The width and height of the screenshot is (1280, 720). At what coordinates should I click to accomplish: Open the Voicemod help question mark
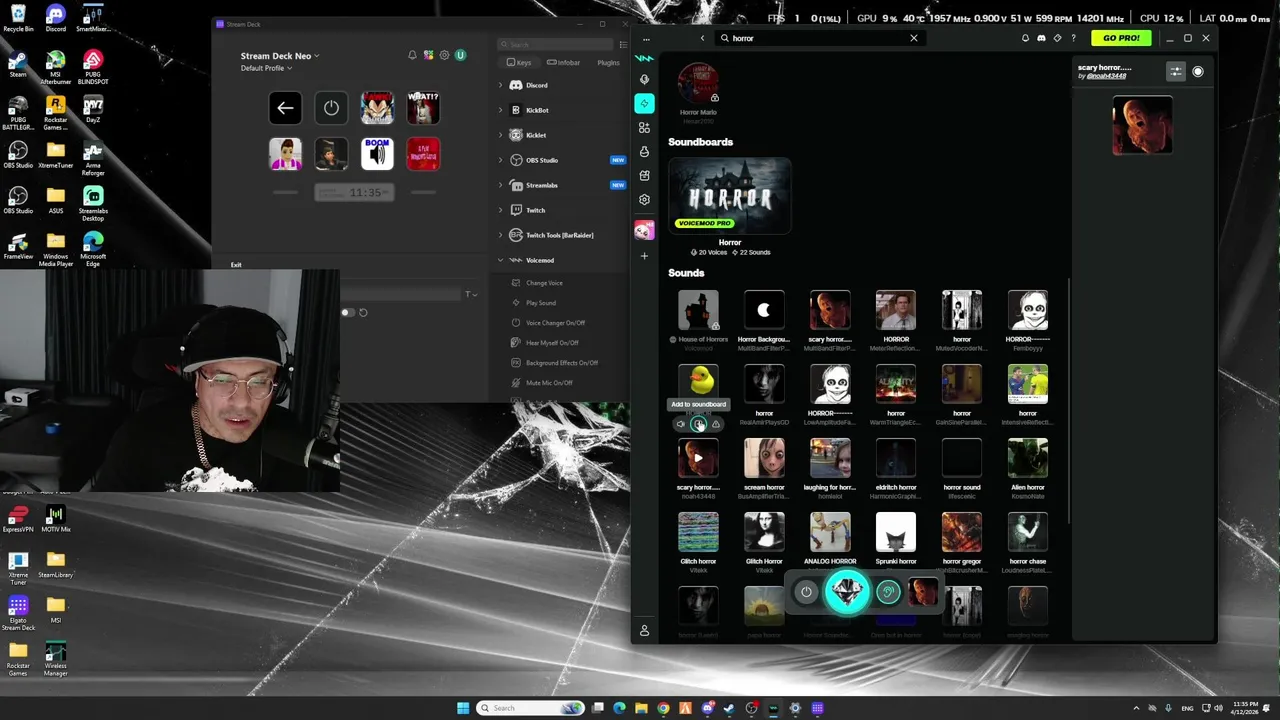(x=1073, y=38)
